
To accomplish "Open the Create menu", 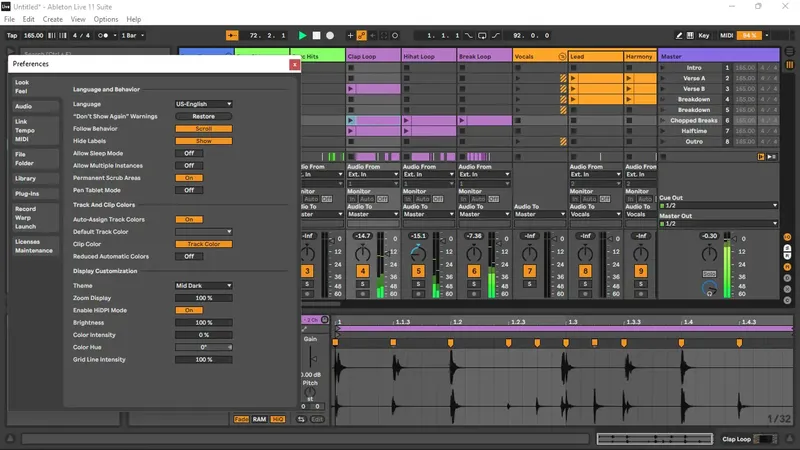I will [x=53, y=19].
